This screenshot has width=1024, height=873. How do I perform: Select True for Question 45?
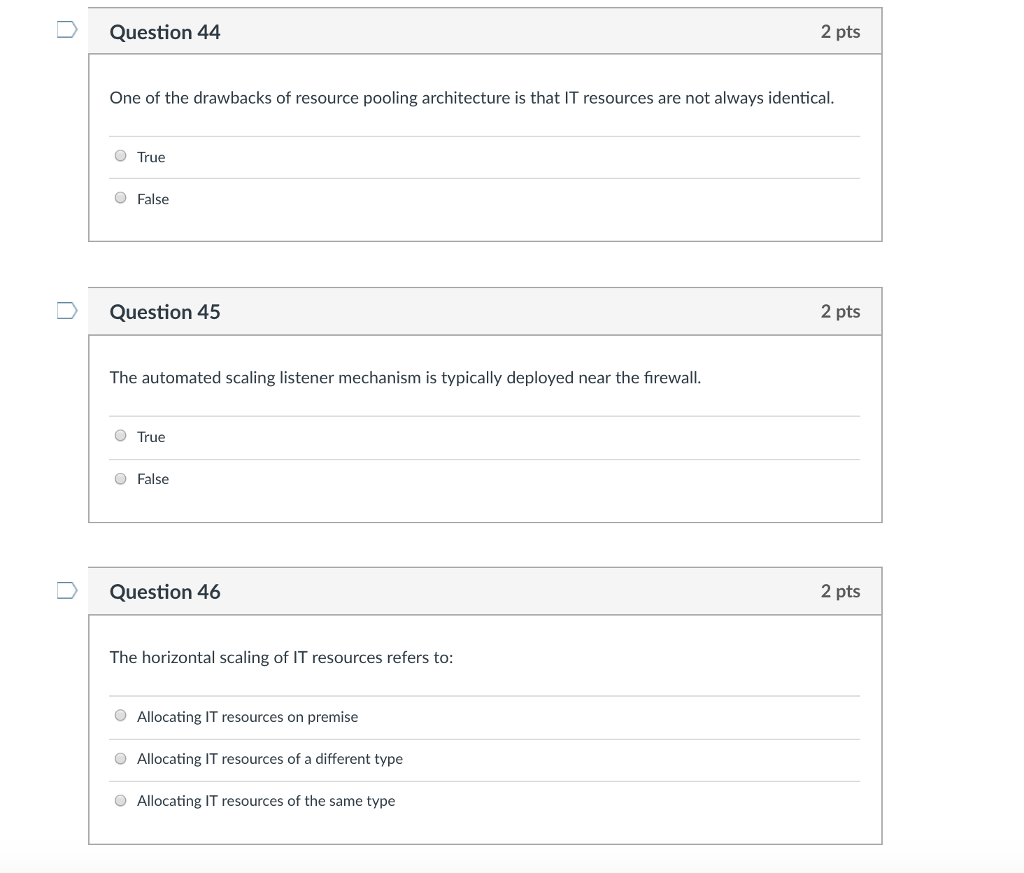[120, 435]
